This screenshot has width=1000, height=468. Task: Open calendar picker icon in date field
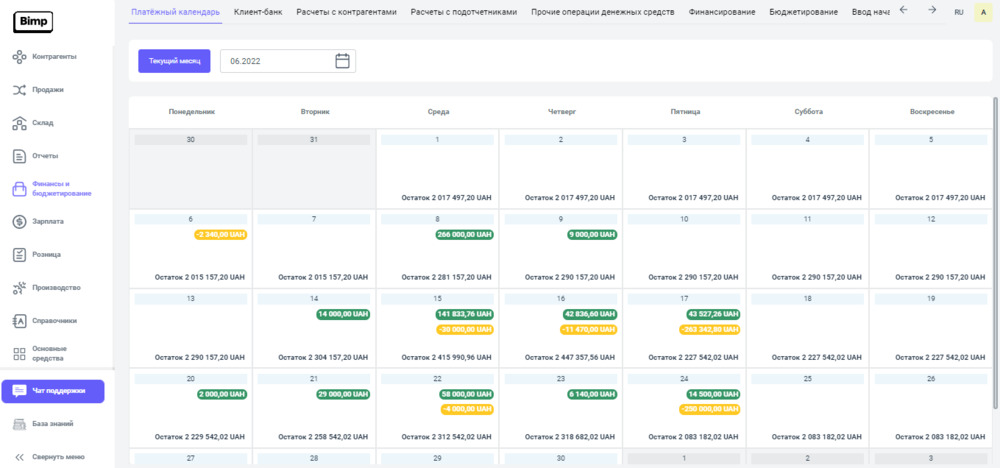pos(342,61)
